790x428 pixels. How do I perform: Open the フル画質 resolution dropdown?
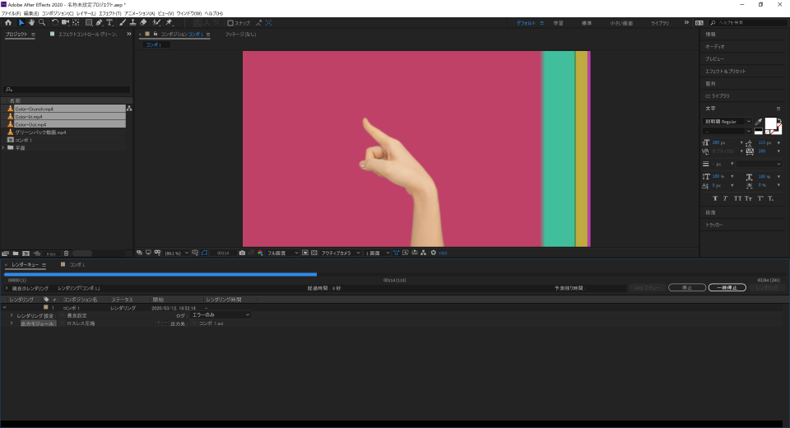[283, 253]
